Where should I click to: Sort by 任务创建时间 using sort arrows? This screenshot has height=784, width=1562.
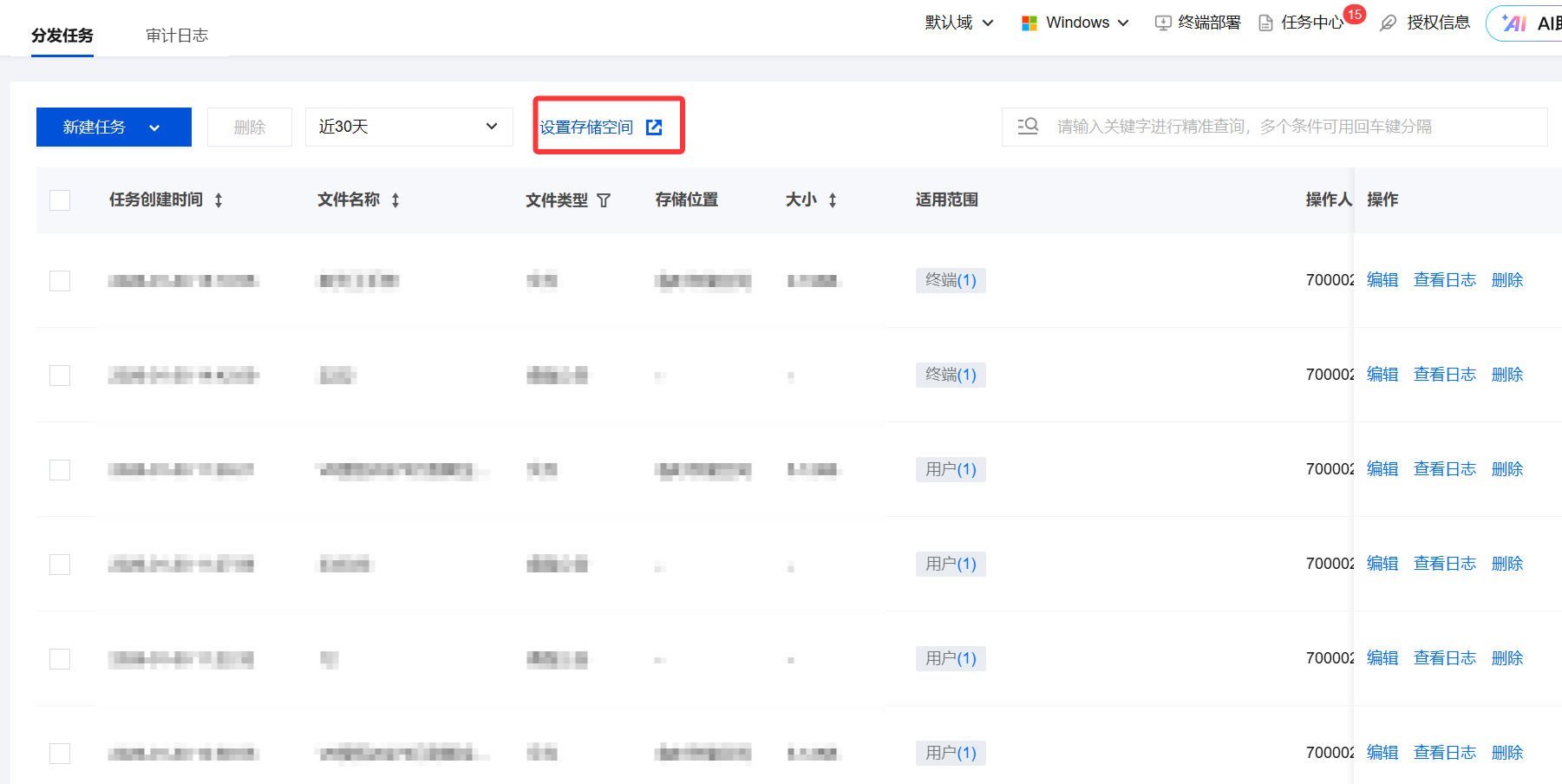click(219, 200)
